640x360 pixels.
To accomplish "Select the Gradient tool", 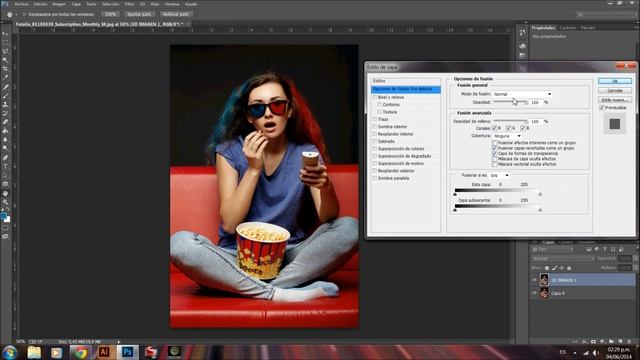I will pos(5,131).
